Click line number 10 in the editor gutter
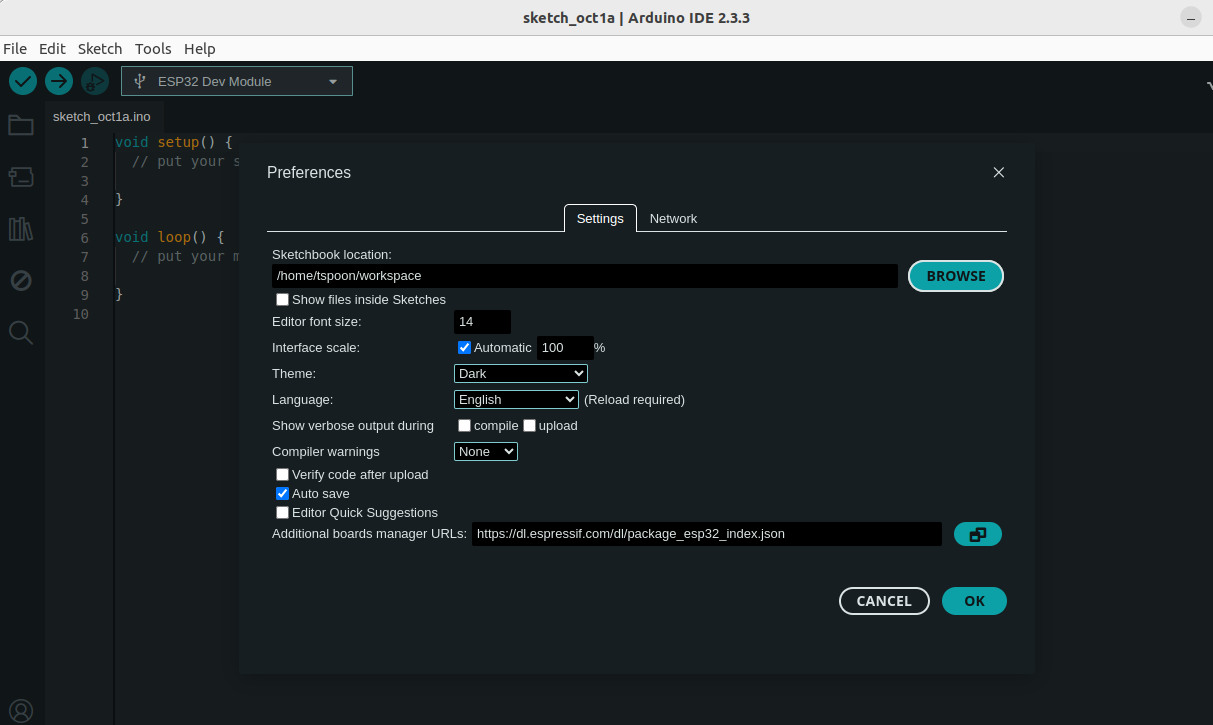1213x725 pixels. point(80,314)
